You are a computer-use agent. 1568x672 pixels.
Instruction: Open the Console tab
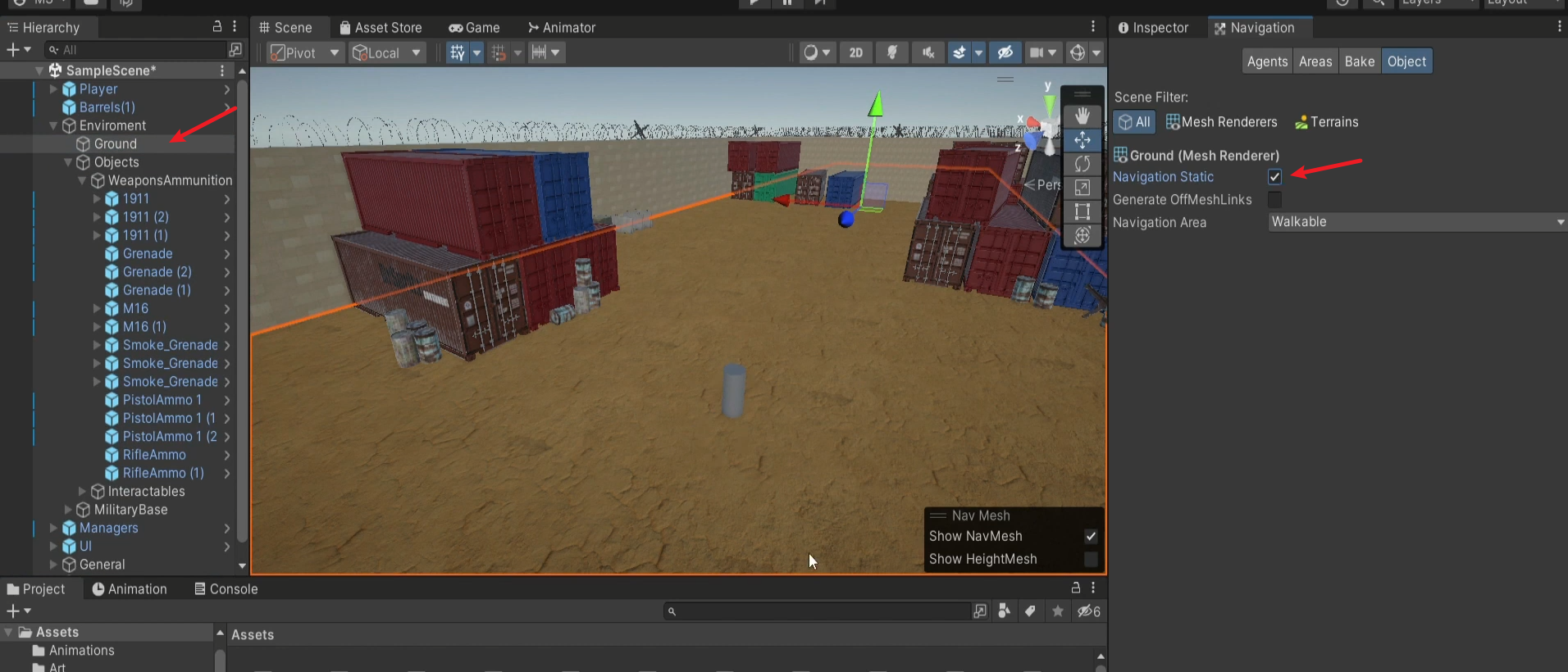(226, 588)
